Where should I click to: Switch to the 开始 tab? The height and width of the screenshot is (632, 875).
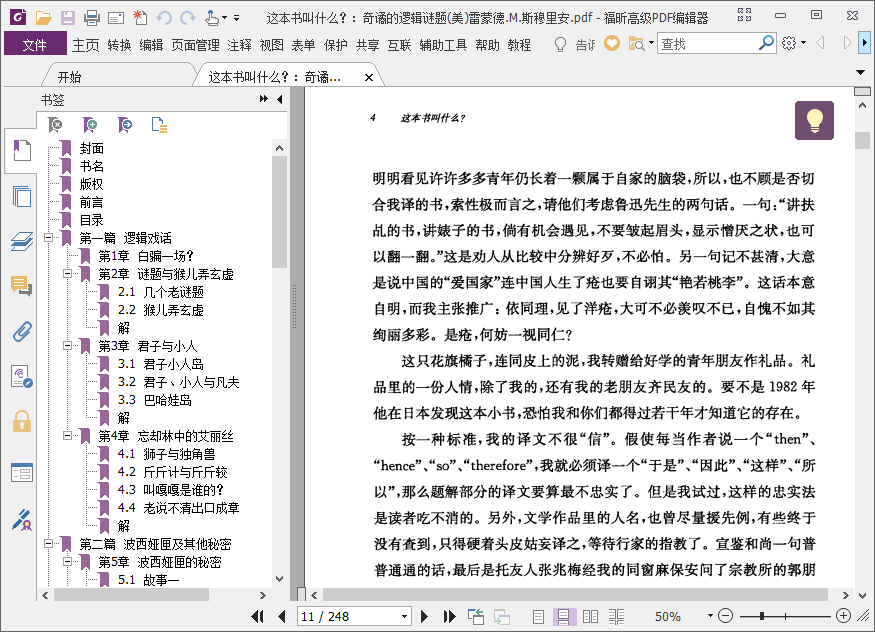click(69, 77)
